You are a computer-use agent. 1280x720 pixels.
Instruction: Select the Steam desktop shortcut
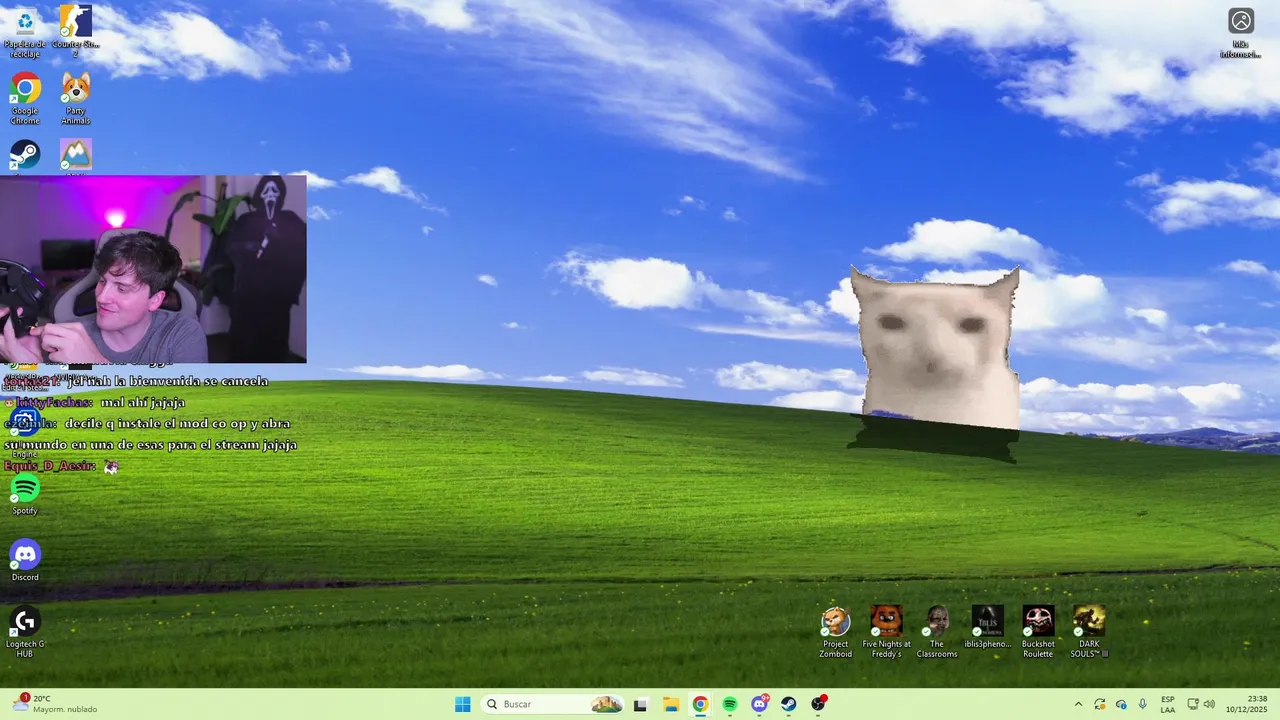tap(24, 155)
